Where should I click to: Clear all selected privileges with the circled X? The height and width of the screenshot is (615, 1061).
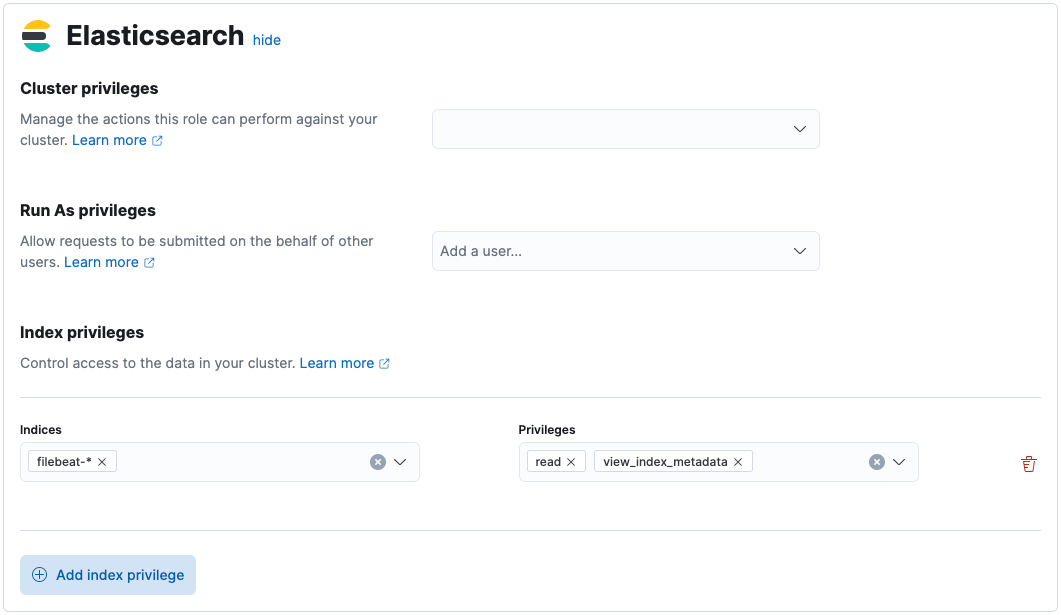(x=877, y=461)
